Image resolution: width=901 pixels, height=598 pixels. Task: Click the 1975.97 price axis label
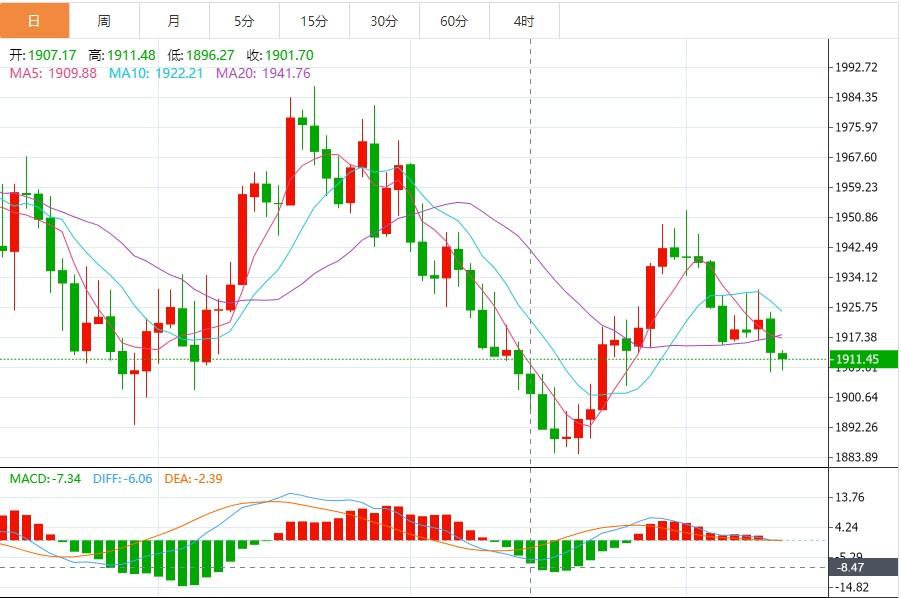click(856, 127)
